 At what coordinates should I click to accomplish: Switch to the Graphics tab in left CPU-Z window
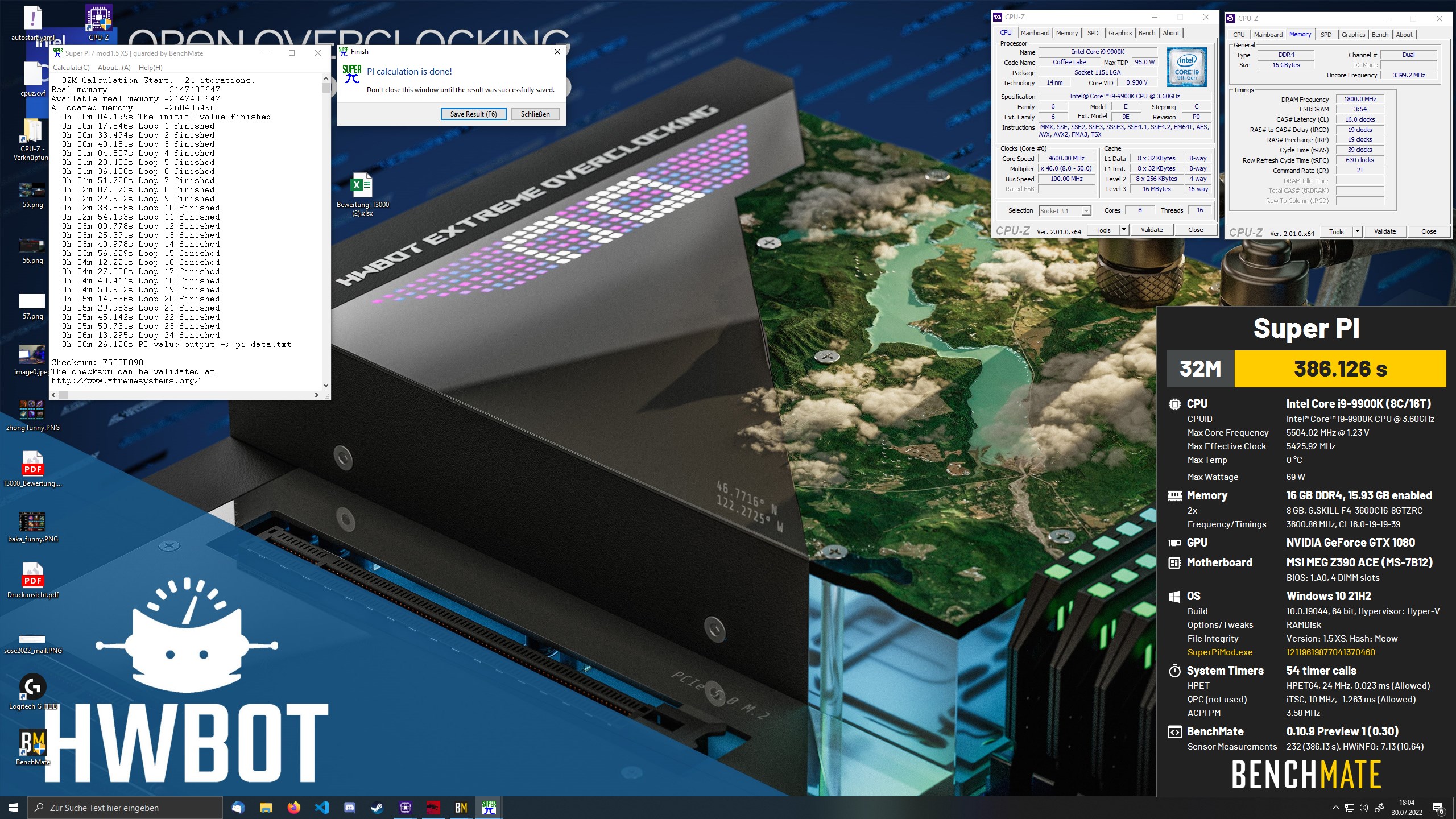pos(1120,33)
